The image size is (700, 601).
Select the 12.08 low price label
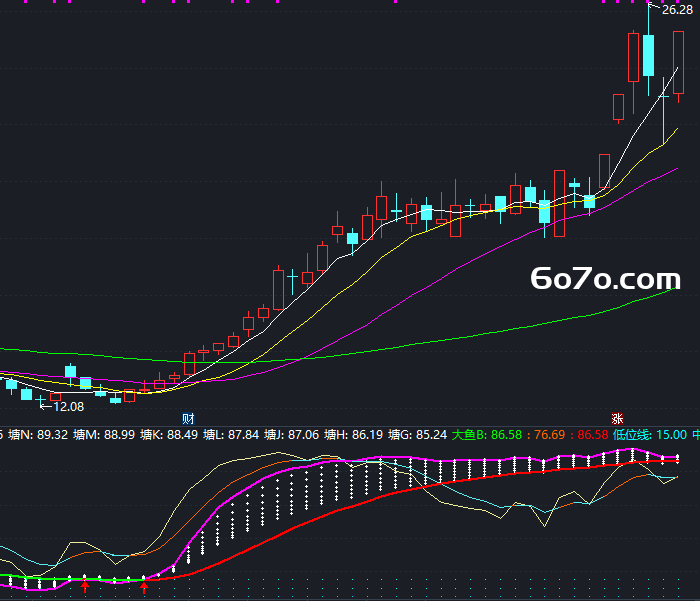(x=68, y=407)
